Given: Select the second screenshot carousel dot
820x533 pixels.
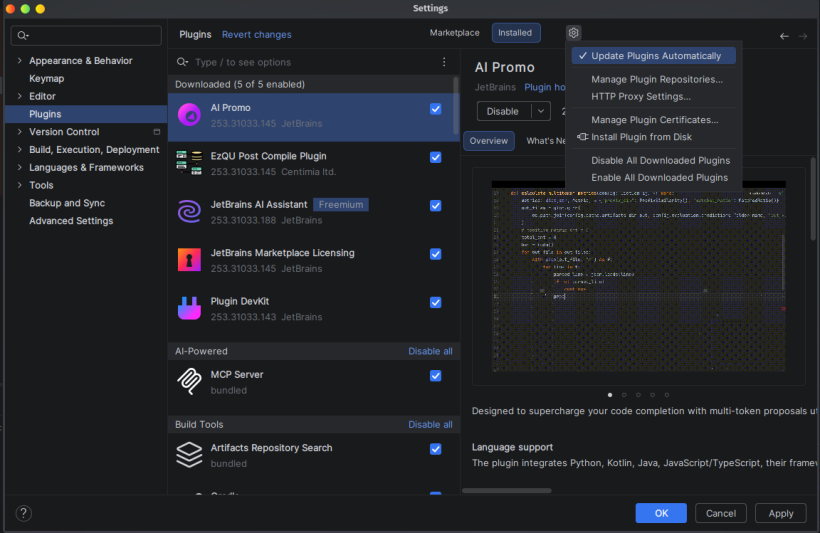Looking at the screenshot, I should (x=624, y=395).
